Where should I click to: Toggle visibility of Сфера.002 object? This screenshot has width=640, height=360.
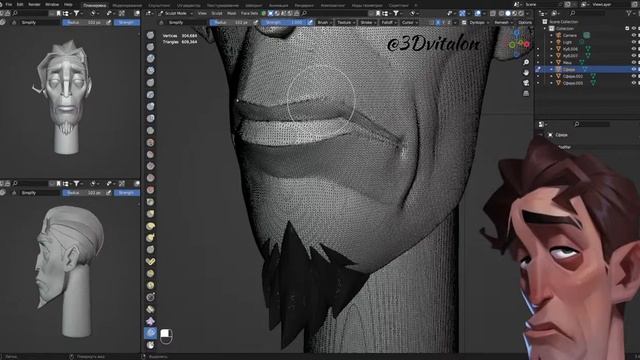point(634,76)
